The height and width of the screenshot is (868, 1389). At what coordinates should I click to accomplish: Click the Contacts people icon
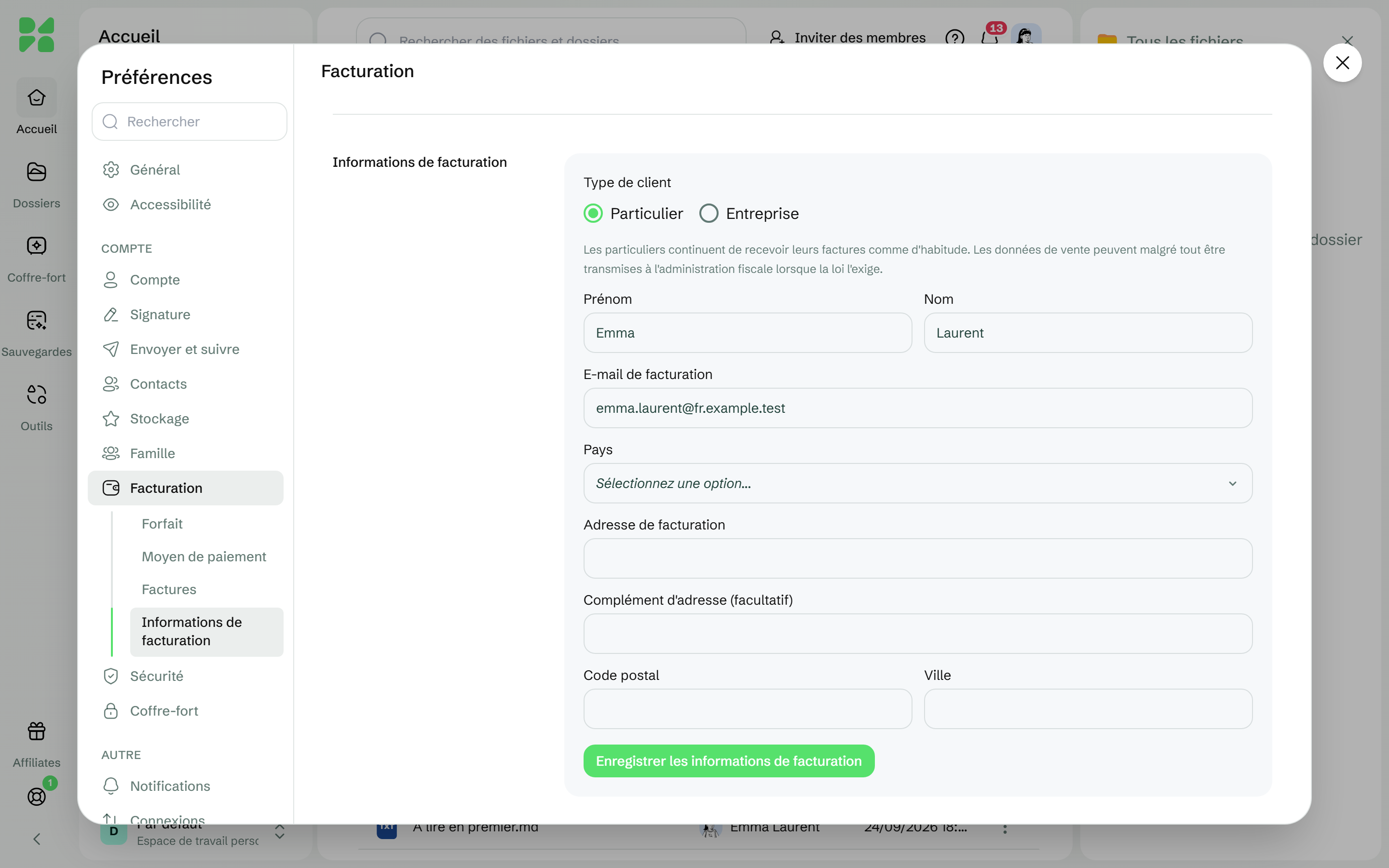[111, 384]
